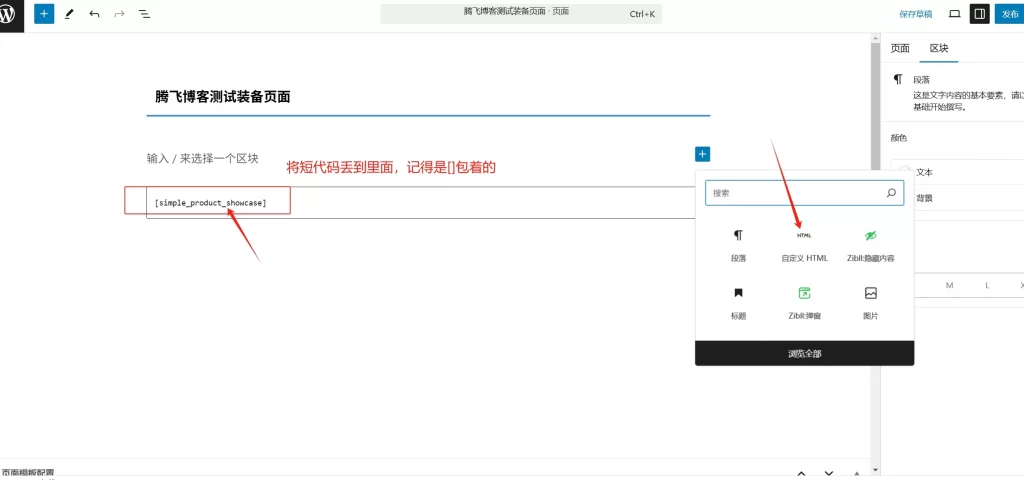Focus the 搜索 block search field
The width and height of the screenshot is (1024, 480).
[805, 193]
